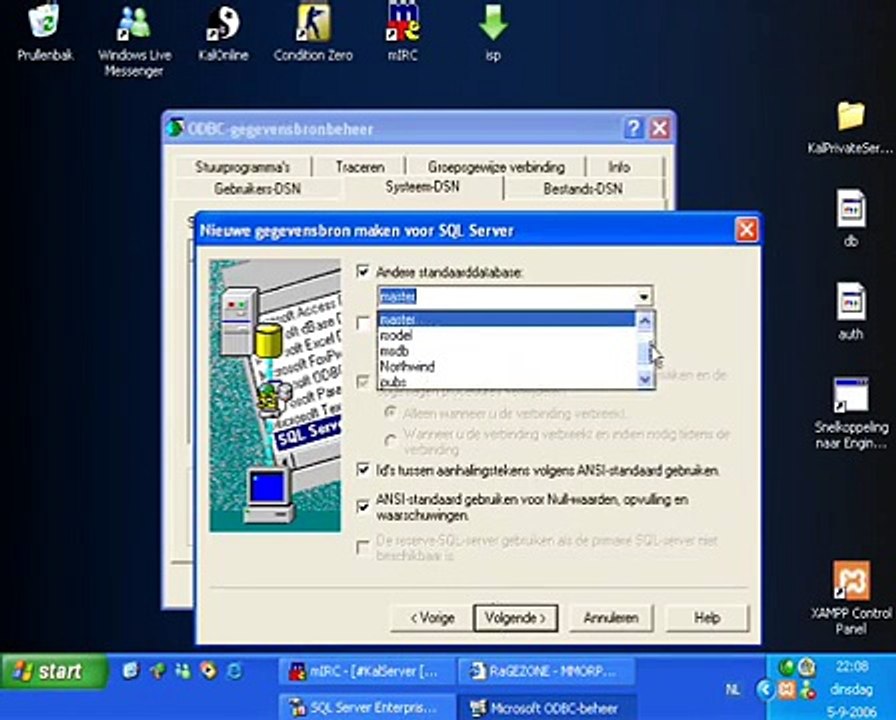
Task: Open the isp desktop icon
Action: [x=493, y=33]
